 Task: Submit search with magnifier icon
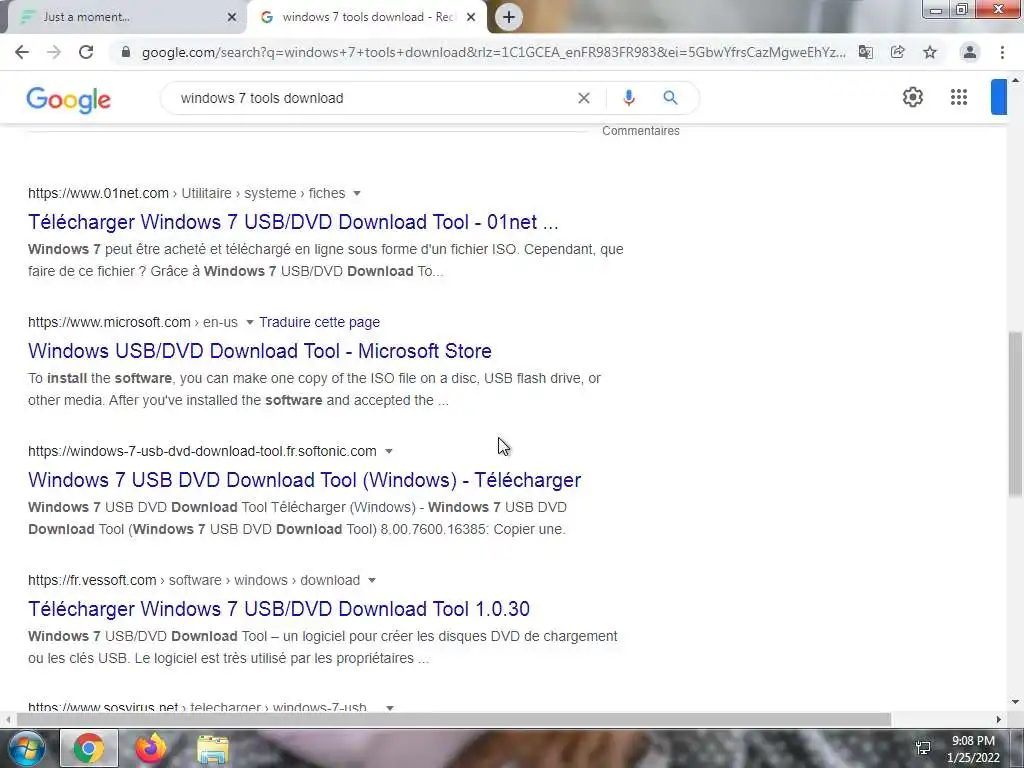670,98
